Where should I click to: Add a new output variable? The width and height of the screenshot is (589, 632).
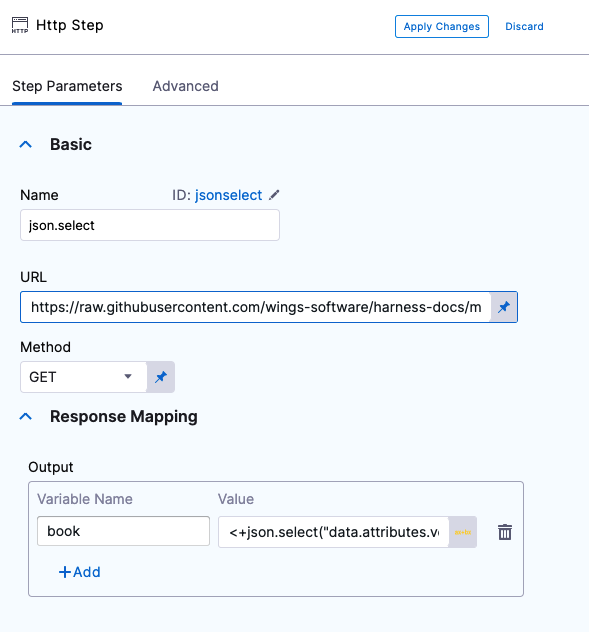[x=80, y=572]
